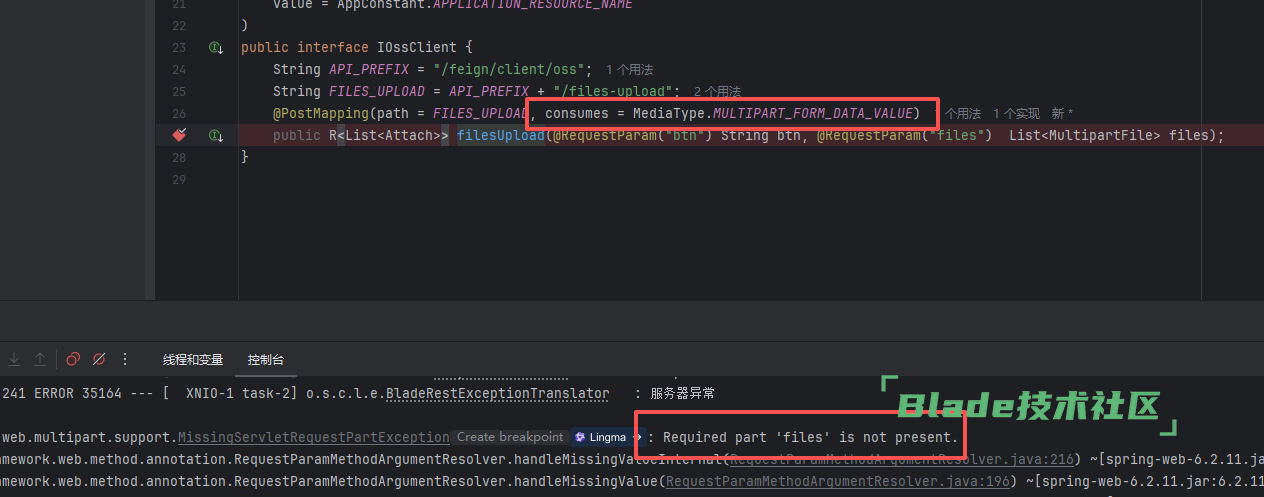The width and height of the screenshot is (1264, 497).
Task: Click the implementation gutter icon on line 23
Action: point(214,48)
